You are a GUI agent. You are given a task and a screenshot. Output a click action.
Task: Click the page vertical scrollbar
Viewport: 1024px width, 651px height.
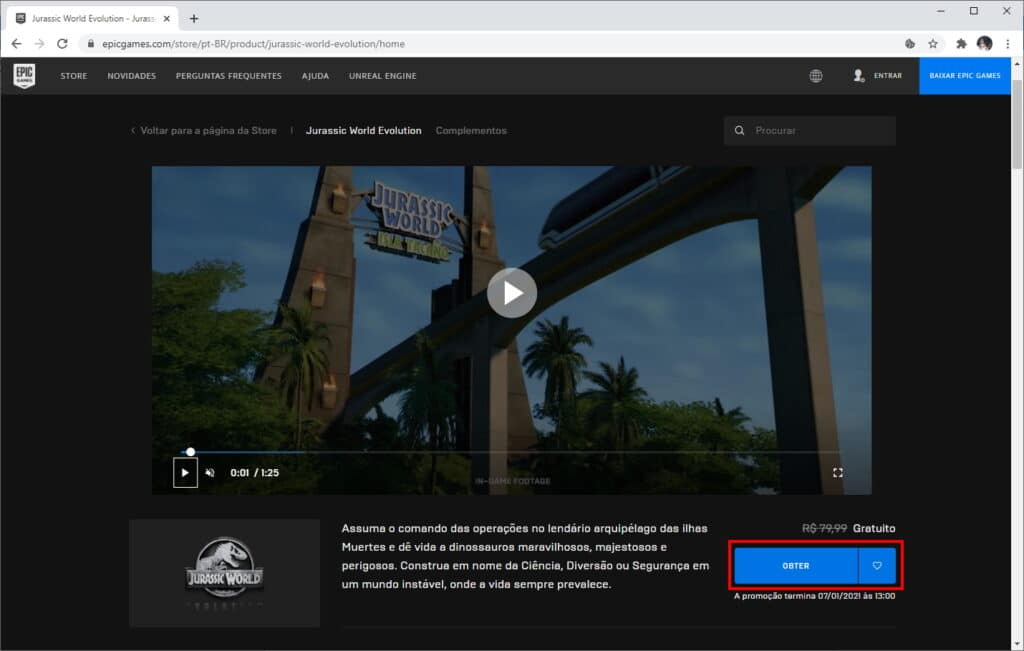(1017, 125)
